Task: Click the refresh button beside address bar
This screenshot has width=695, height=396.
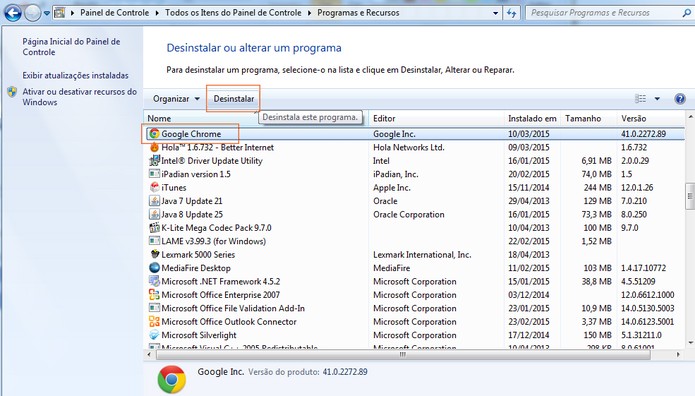Action: 511,13
